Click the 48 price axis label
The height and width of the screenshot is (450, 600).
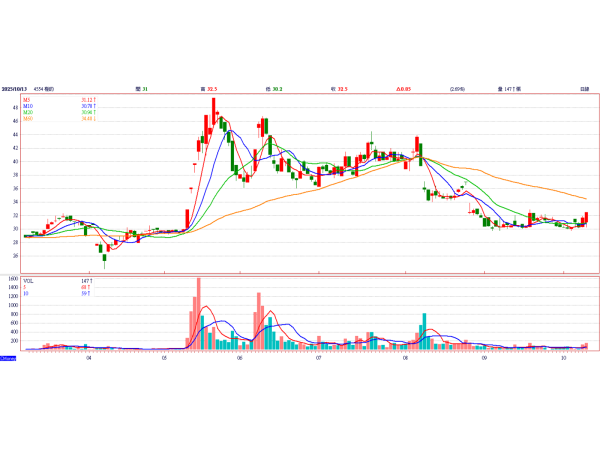click(x=15, y=108)
